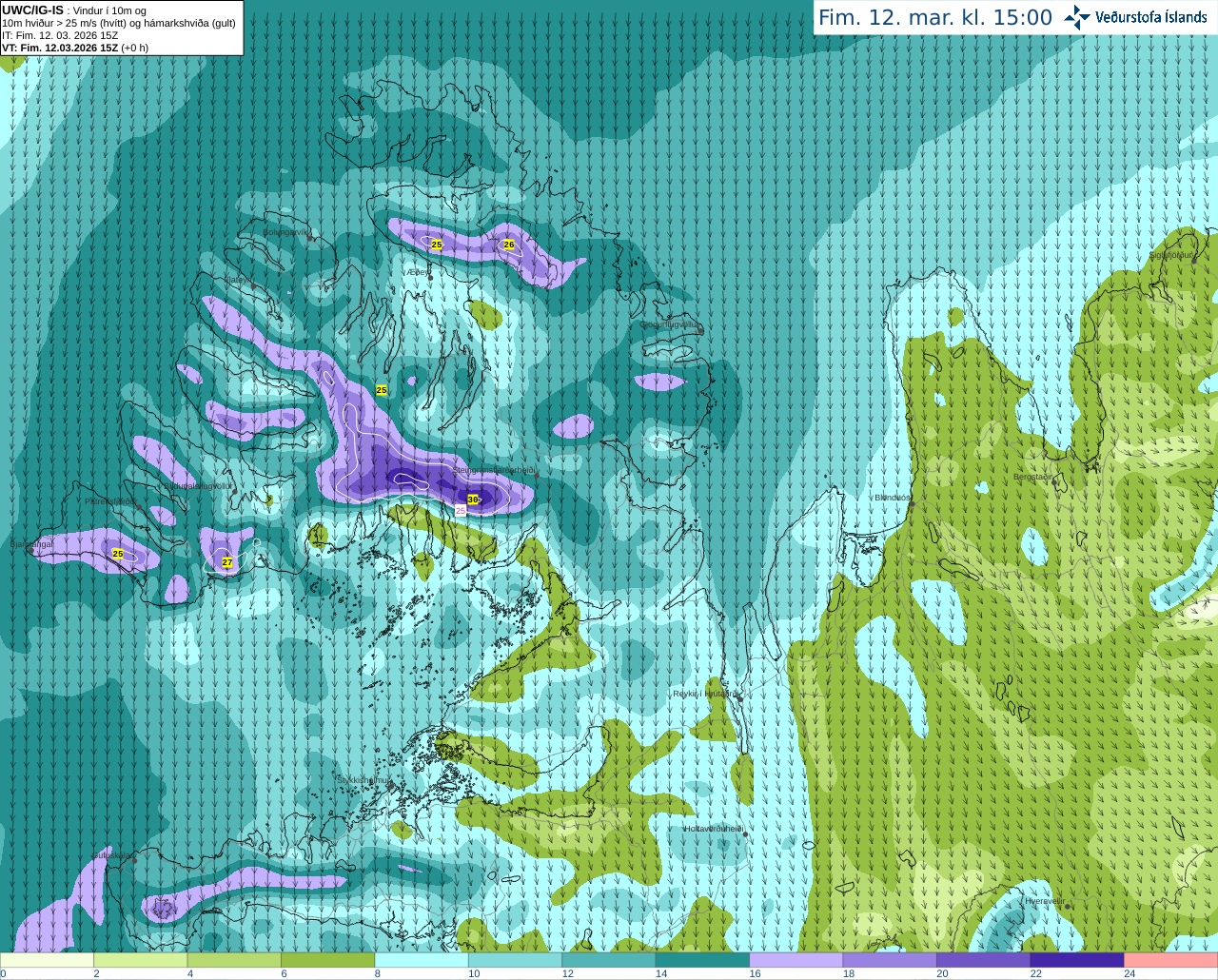Pick the purple 18–20 legend swatch
Image resolution: width=1218 pixels, height=980 pixels.
(x=890, y=960)
